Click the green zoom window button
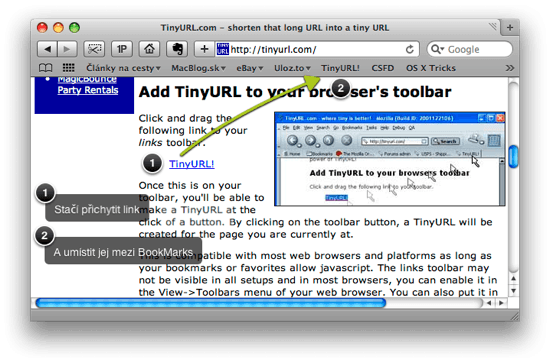Image resolution: width=550 pixels, height=363 pixels. tap(74, 27)
